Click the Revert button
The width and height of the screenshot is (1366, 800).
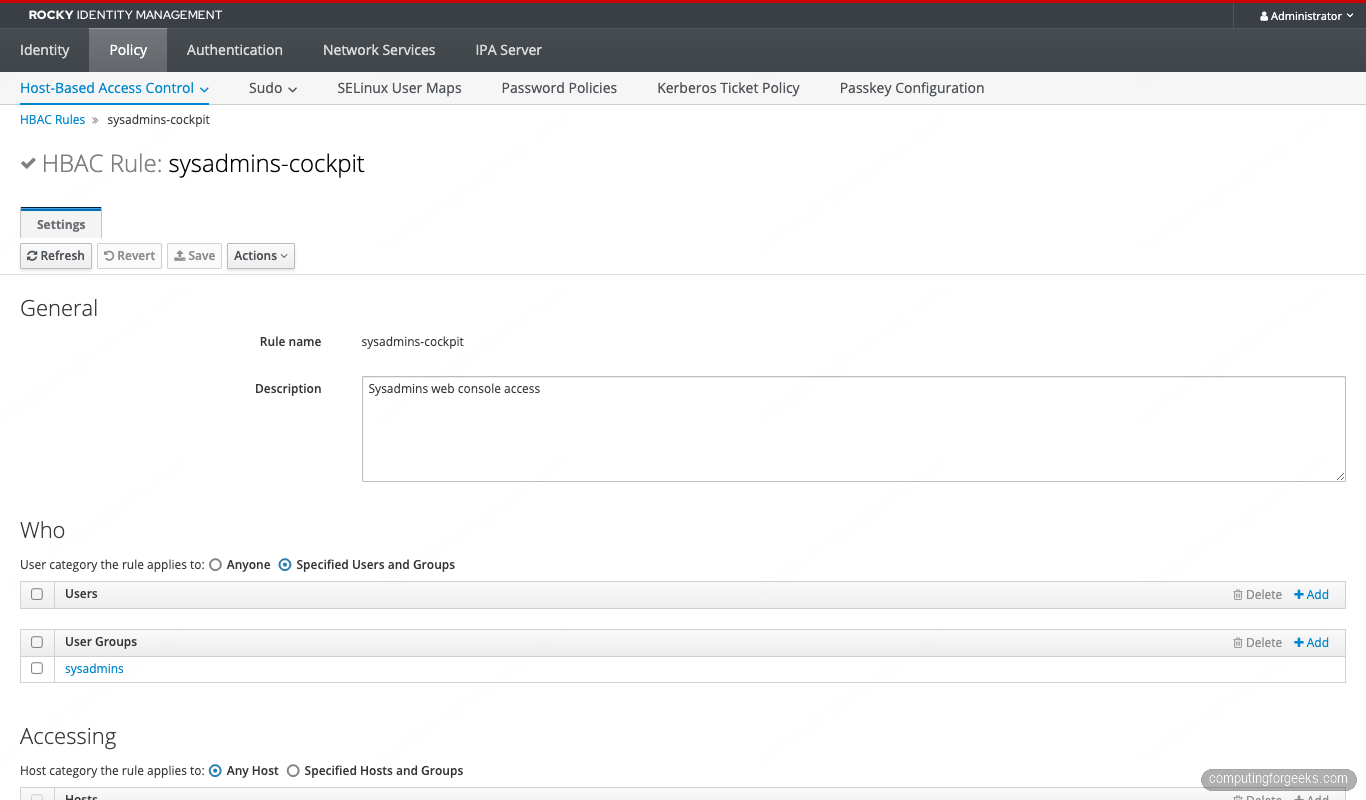click(x=129, y=256)
